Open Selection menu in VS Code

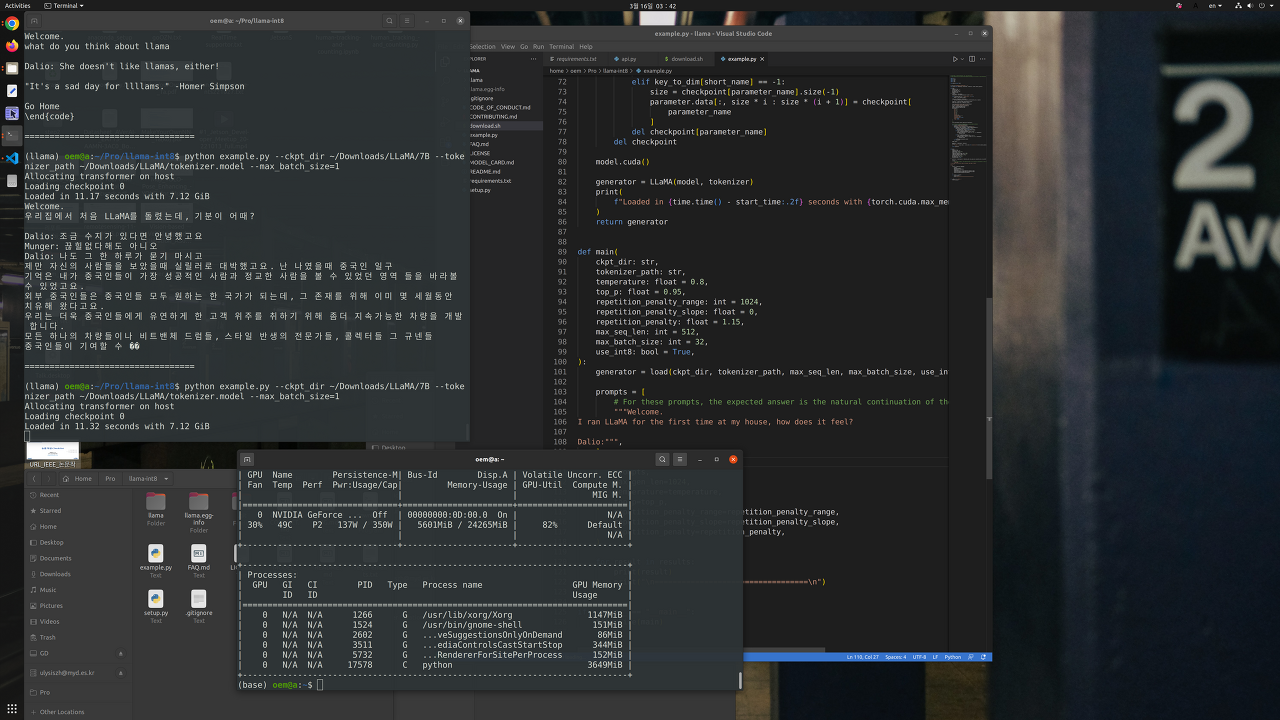click(x=482, y=46)
